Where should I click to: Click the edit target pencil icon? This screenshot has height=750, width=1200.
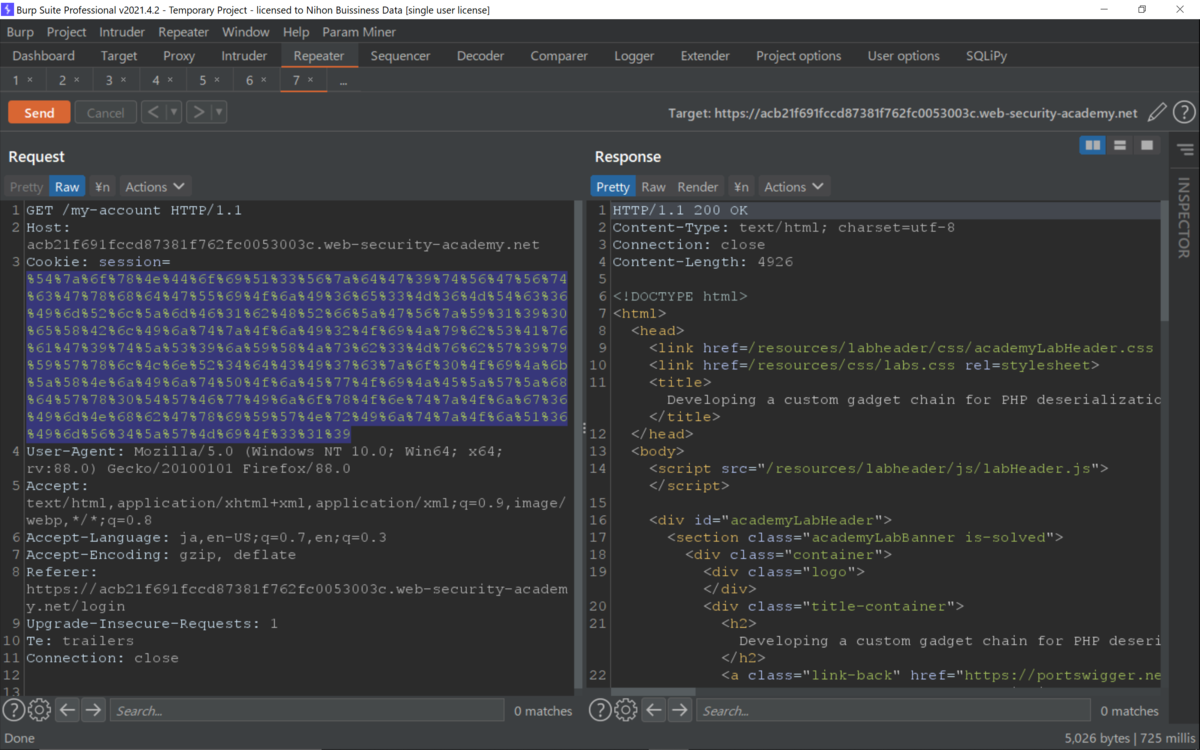(x=1157, y=113)
